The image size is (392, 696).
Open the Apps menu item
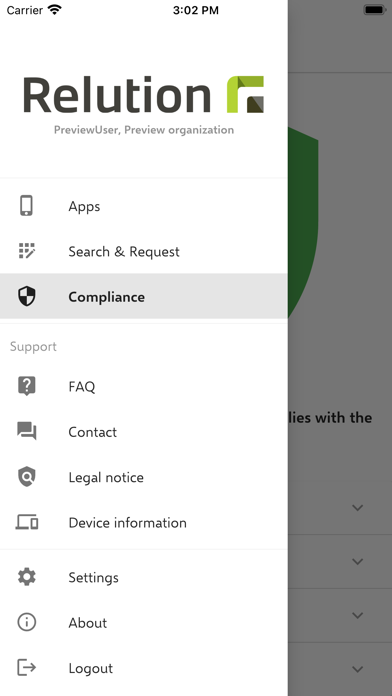click(x=143, y=206)
